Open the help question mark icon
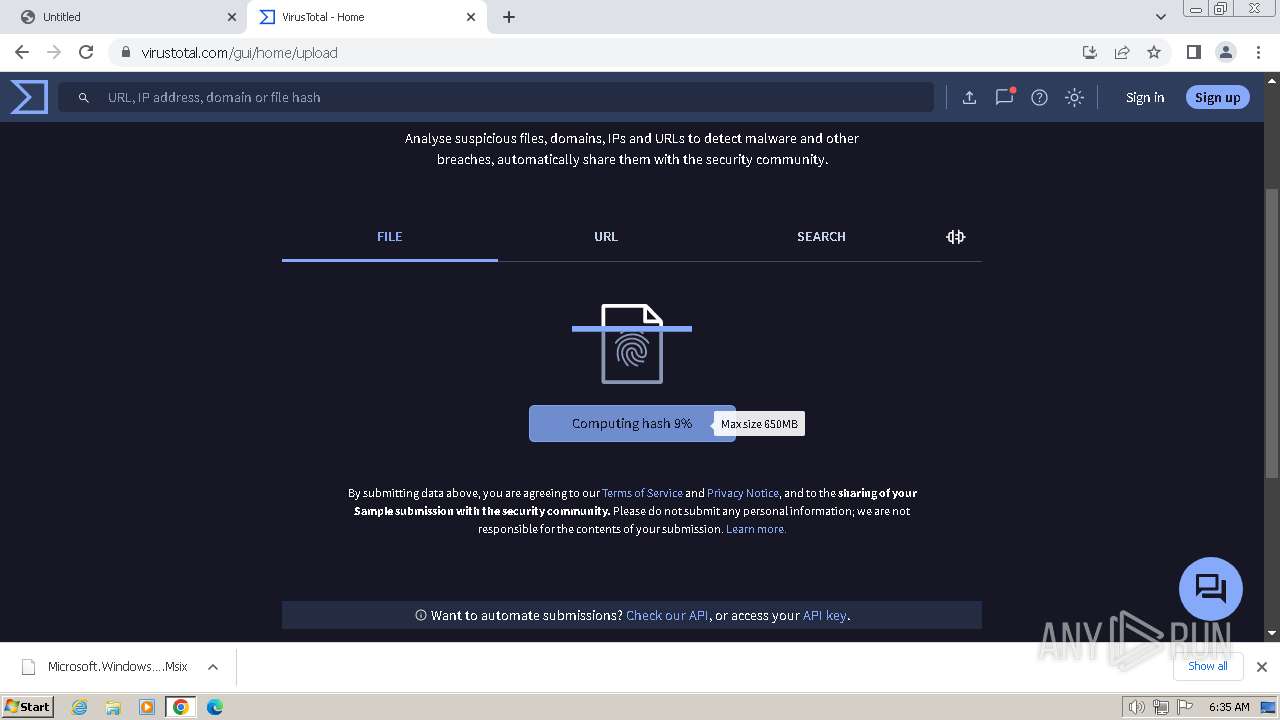Screen dimensions: 1280x720 tap(1039, 97)
